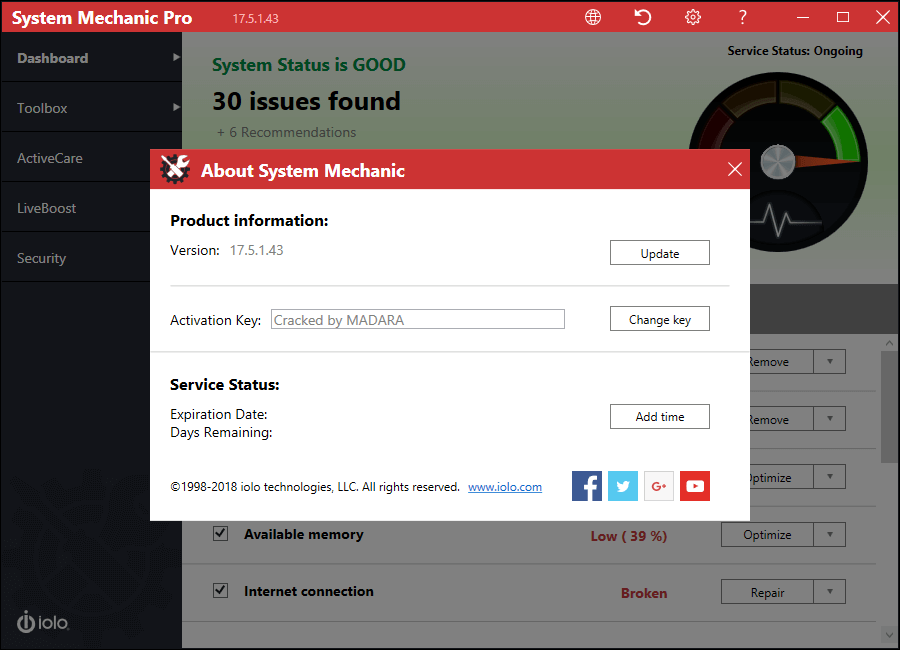Click 'Service Status: Ongoing' text
Screen dimensions: 900x650
(x=795, y=51)
